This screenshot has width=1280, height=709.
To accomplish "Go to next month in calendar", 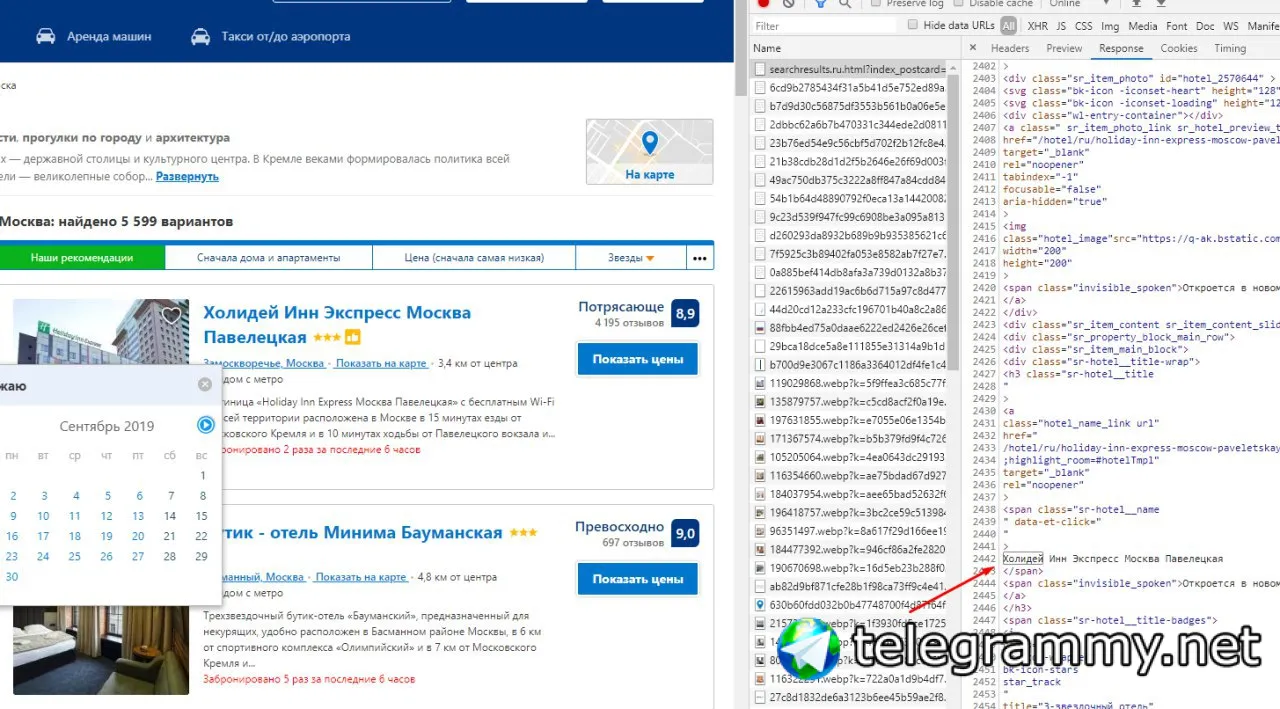I will pyautogui.click(x=205, y=425).
